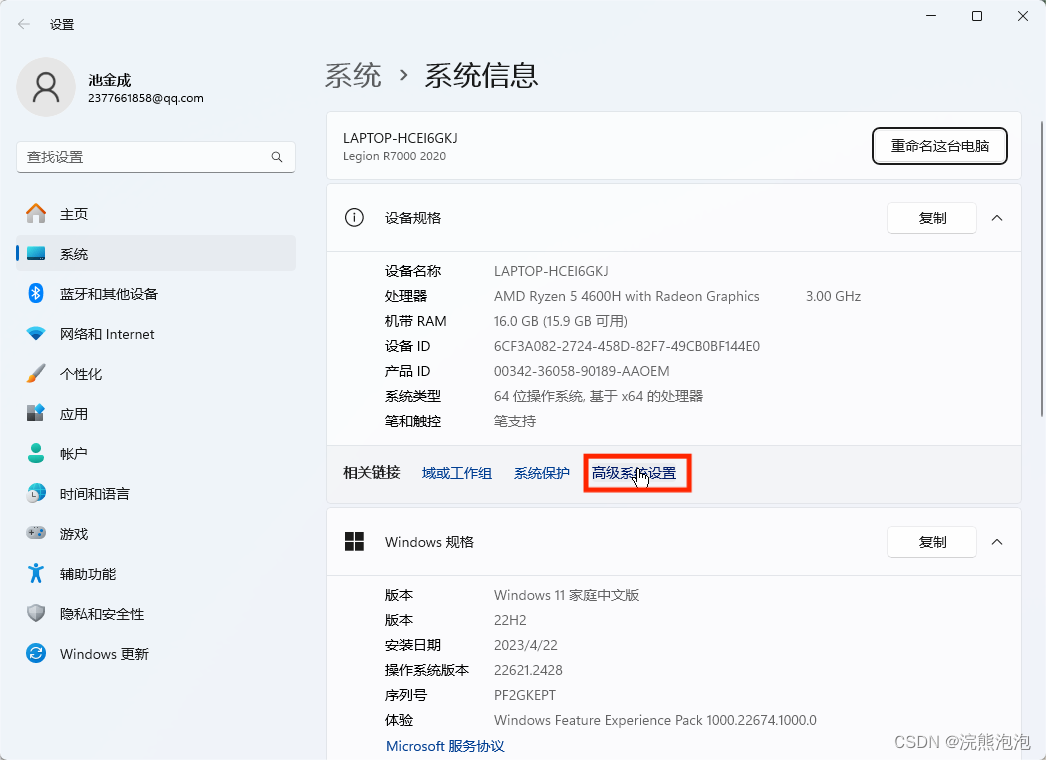The width and height of the screenshot is (1046, 760).
Task: Click the back arrow icon
Action: pos(24,25)
